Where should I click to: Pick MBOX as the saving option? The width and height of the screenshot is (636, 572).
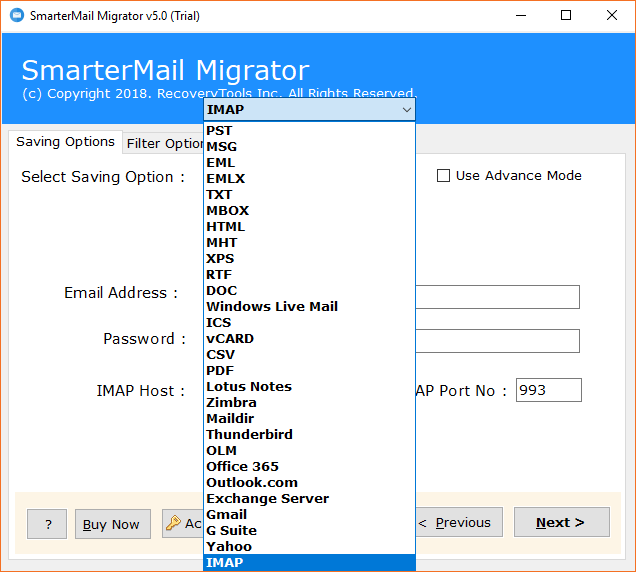point(309,211)
